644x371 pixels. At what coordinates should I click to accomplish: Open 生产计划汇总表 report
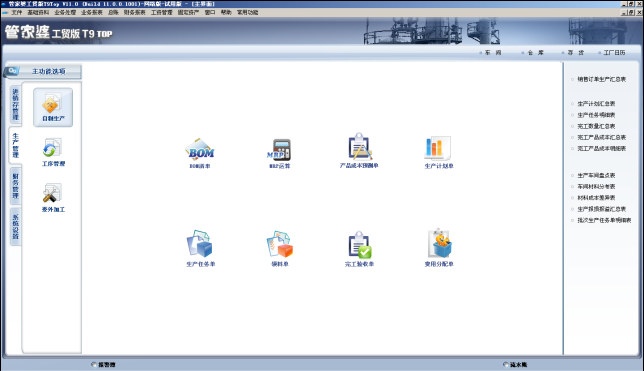click(596, 104)
